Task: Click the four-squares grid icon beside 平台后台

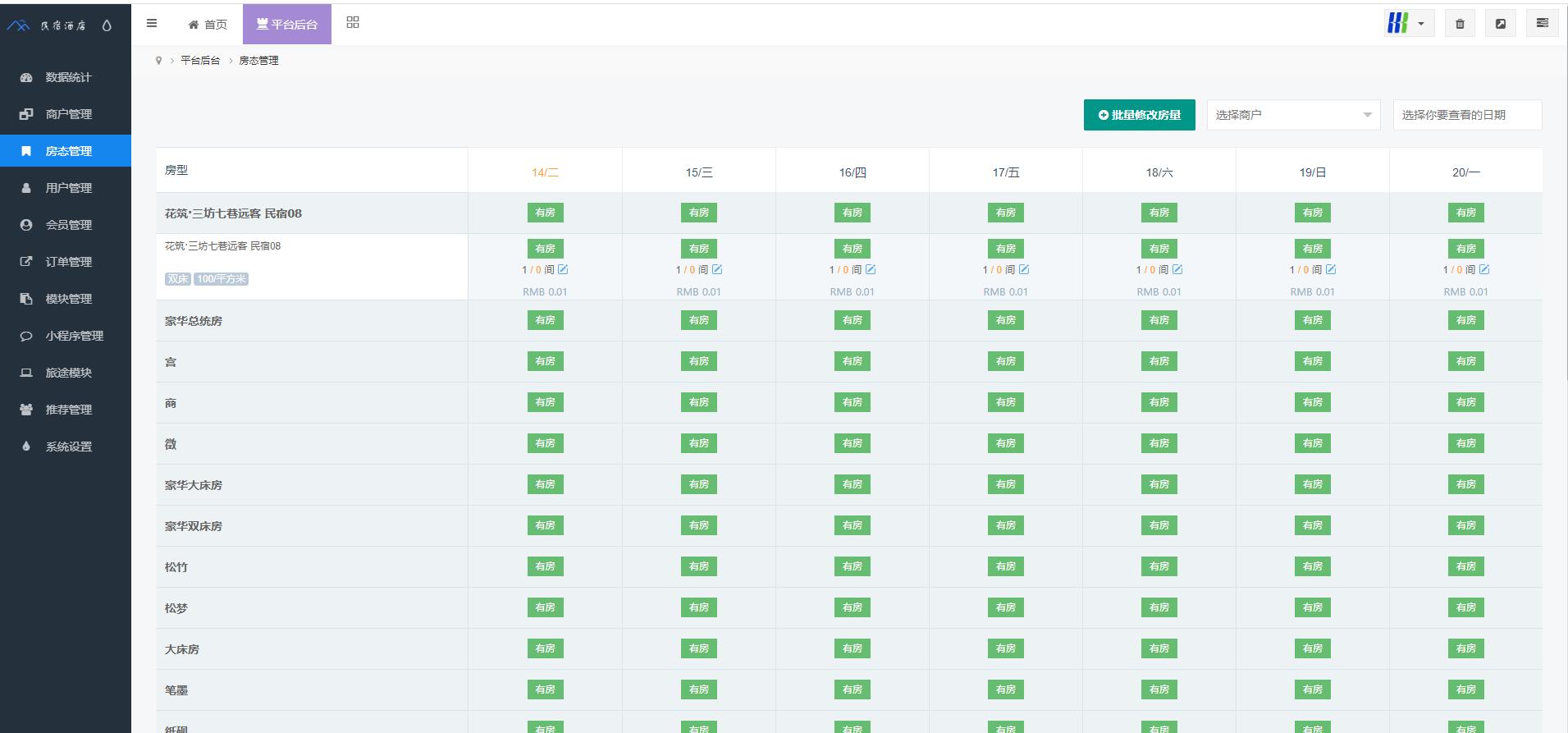Action: (353, 23)
